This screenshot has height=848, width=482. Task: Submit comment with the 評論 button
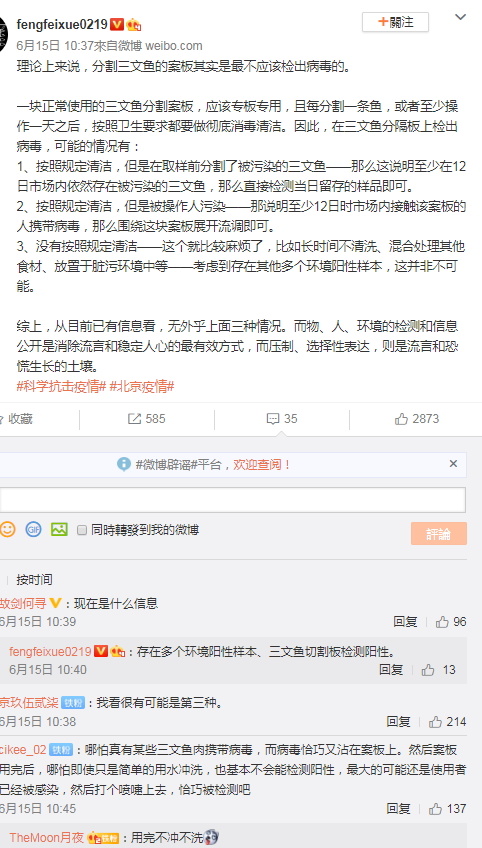(439, 533)
